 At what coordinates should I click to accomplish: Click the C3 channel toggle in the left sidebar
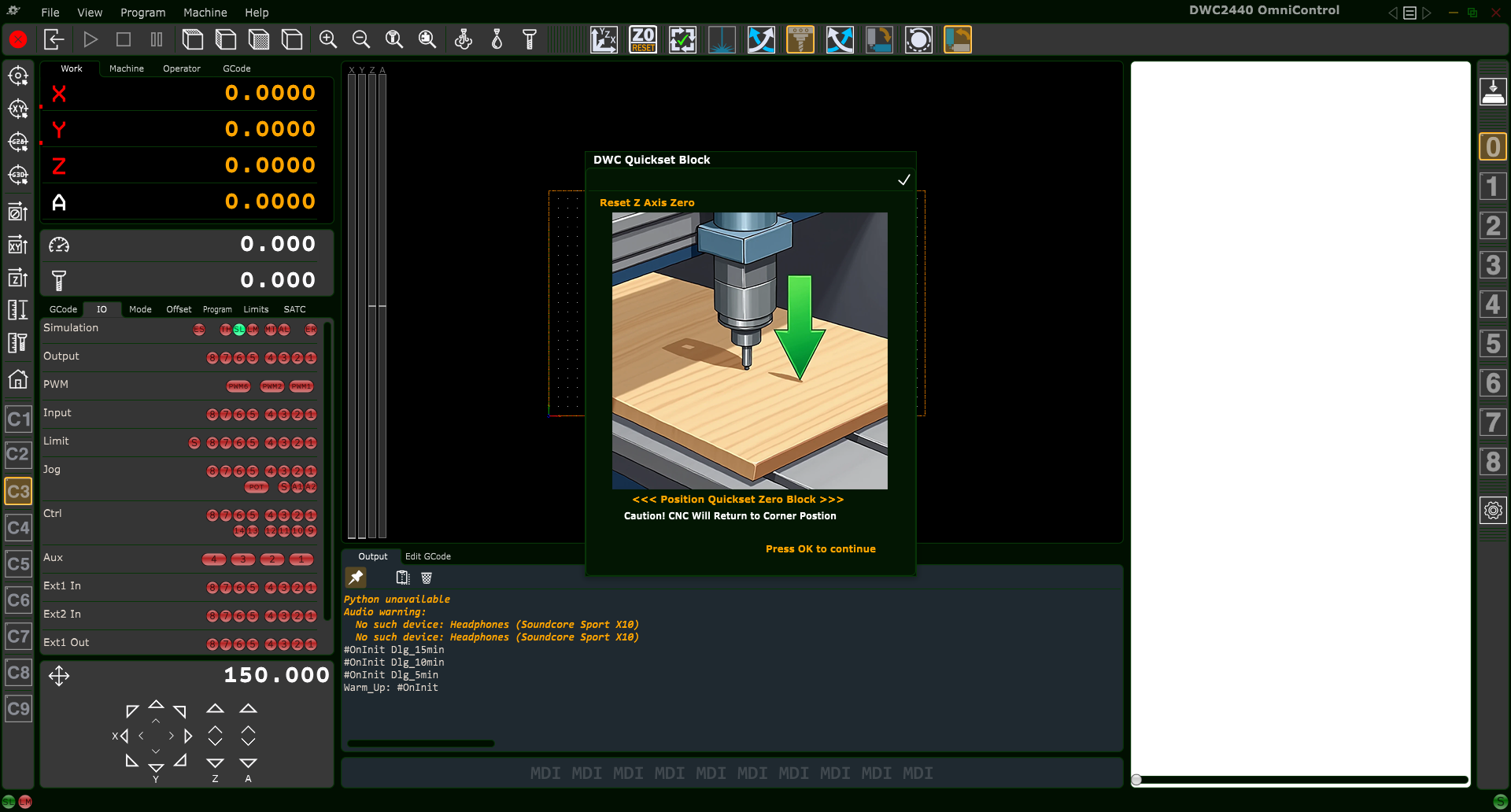[18, 491]
